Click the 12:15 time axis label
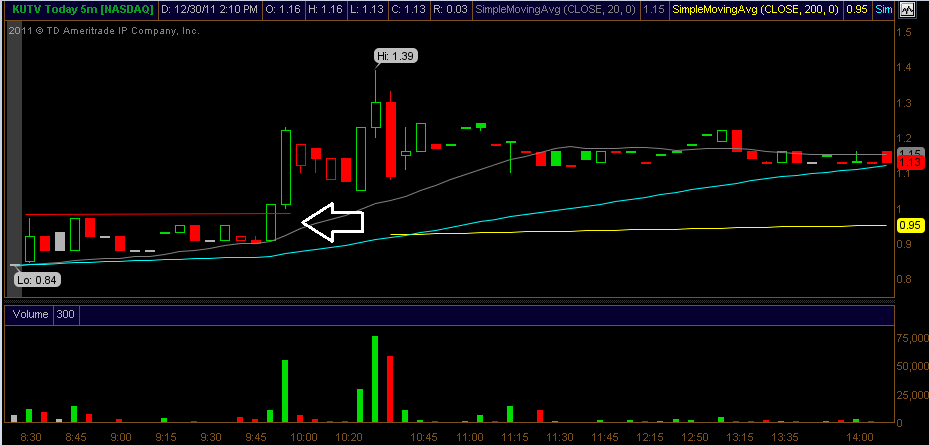 (649, 437)
